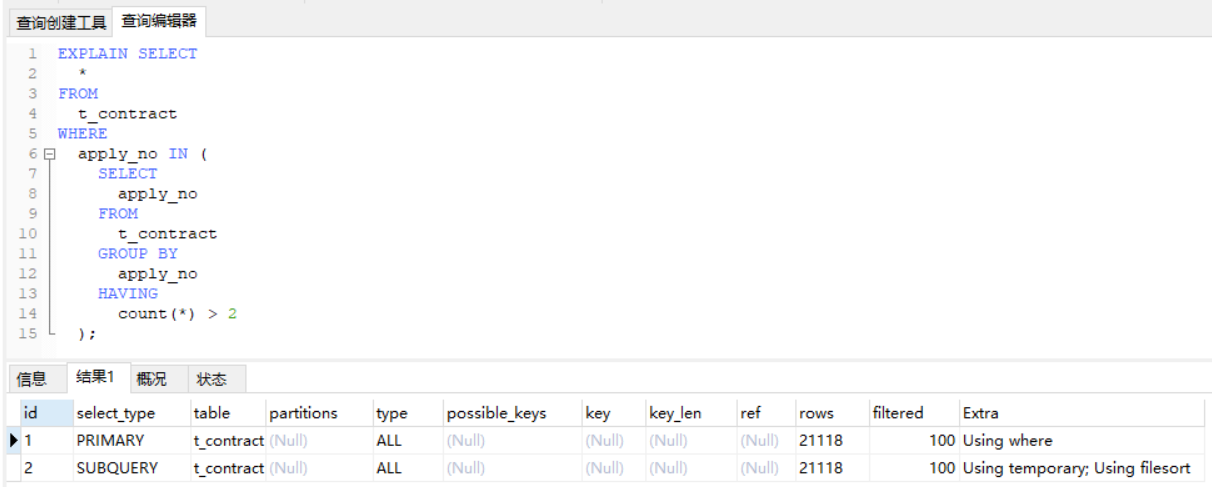Screen dimensions: 1212x487
Task: Select the t_contract cell in PRIMARY row
Action: point(228,440)
